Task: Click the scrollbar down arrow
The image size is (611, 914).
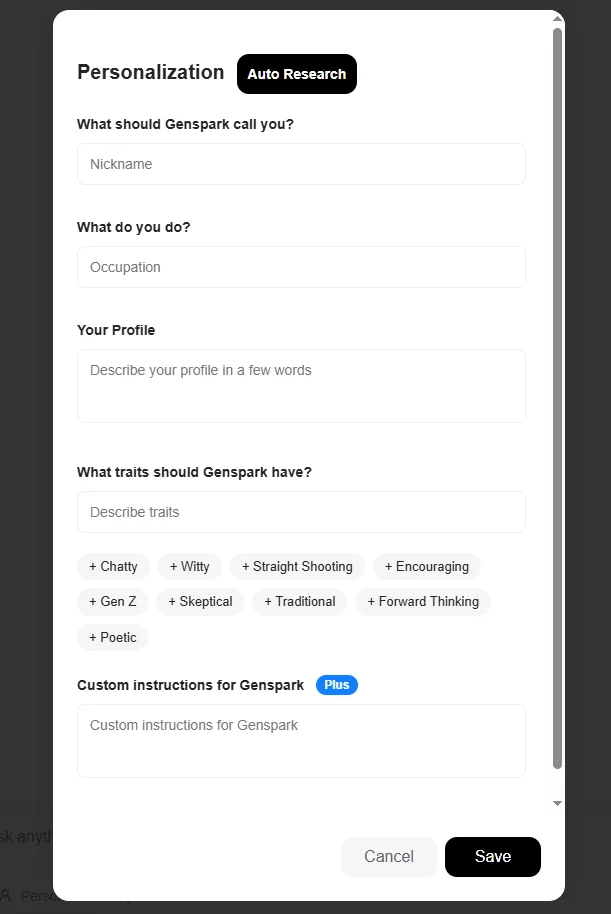Action: tap(557, 803)
